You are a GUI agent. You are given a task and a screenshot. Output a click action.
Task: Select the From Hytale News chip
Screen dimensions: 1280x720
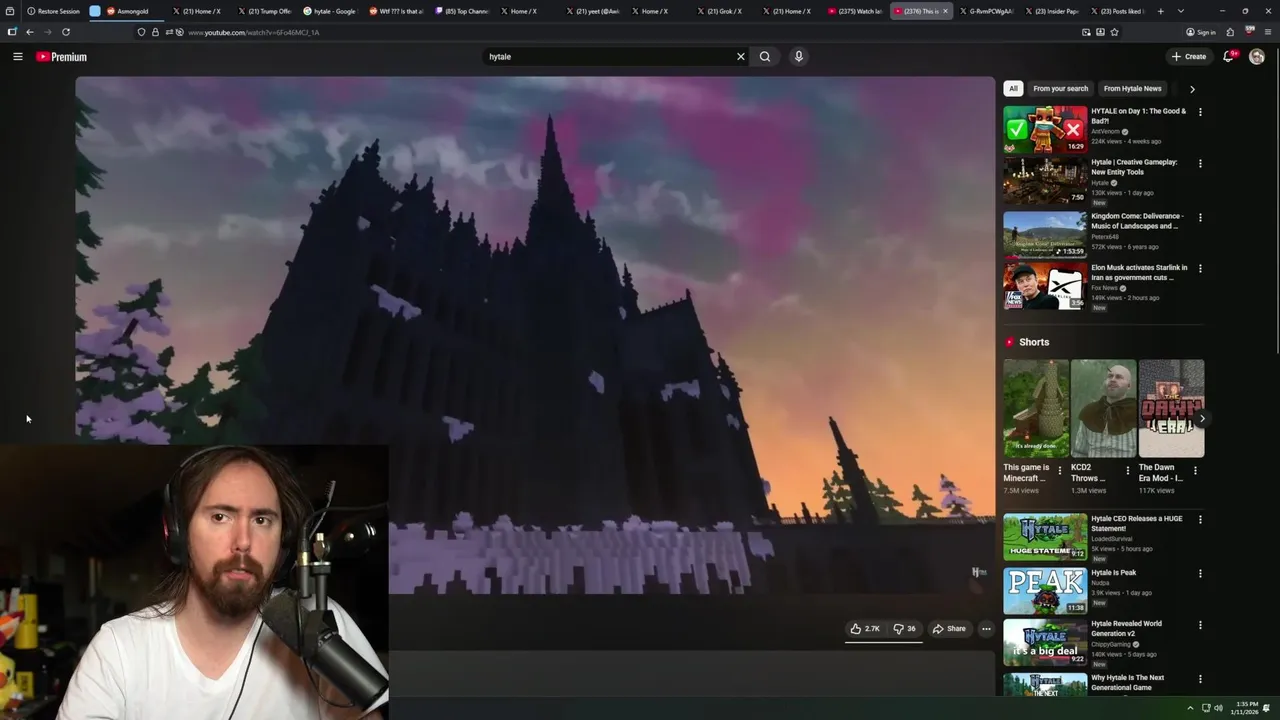[1132, 88]
